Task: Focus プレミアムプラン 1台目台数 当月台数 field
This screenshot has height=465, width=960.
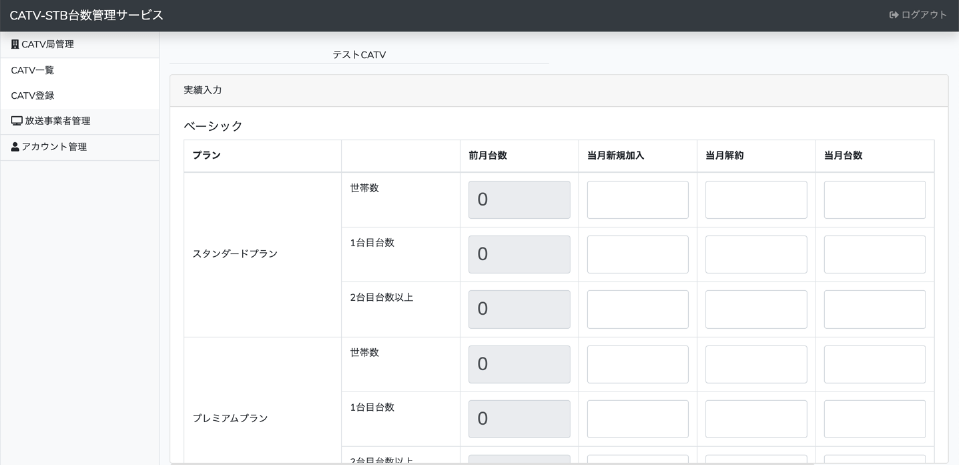Action: (874, 418)
